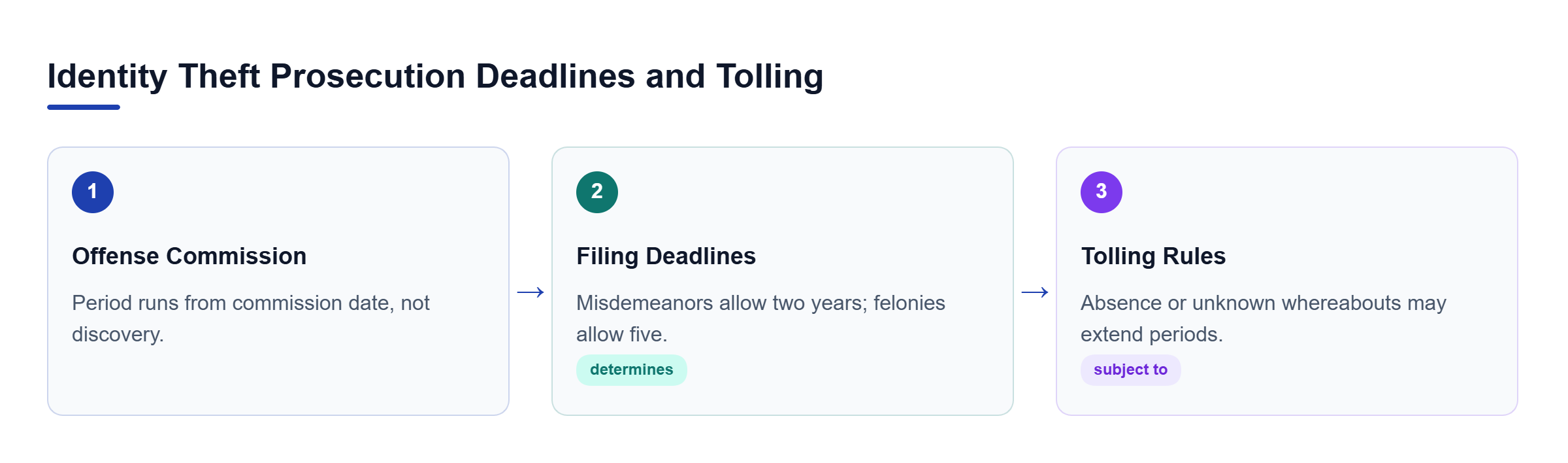The height and width of the screenshot is (463, 1568).
Task: Select text about absence or unknown whereabouts
Action: [1264, 318]
